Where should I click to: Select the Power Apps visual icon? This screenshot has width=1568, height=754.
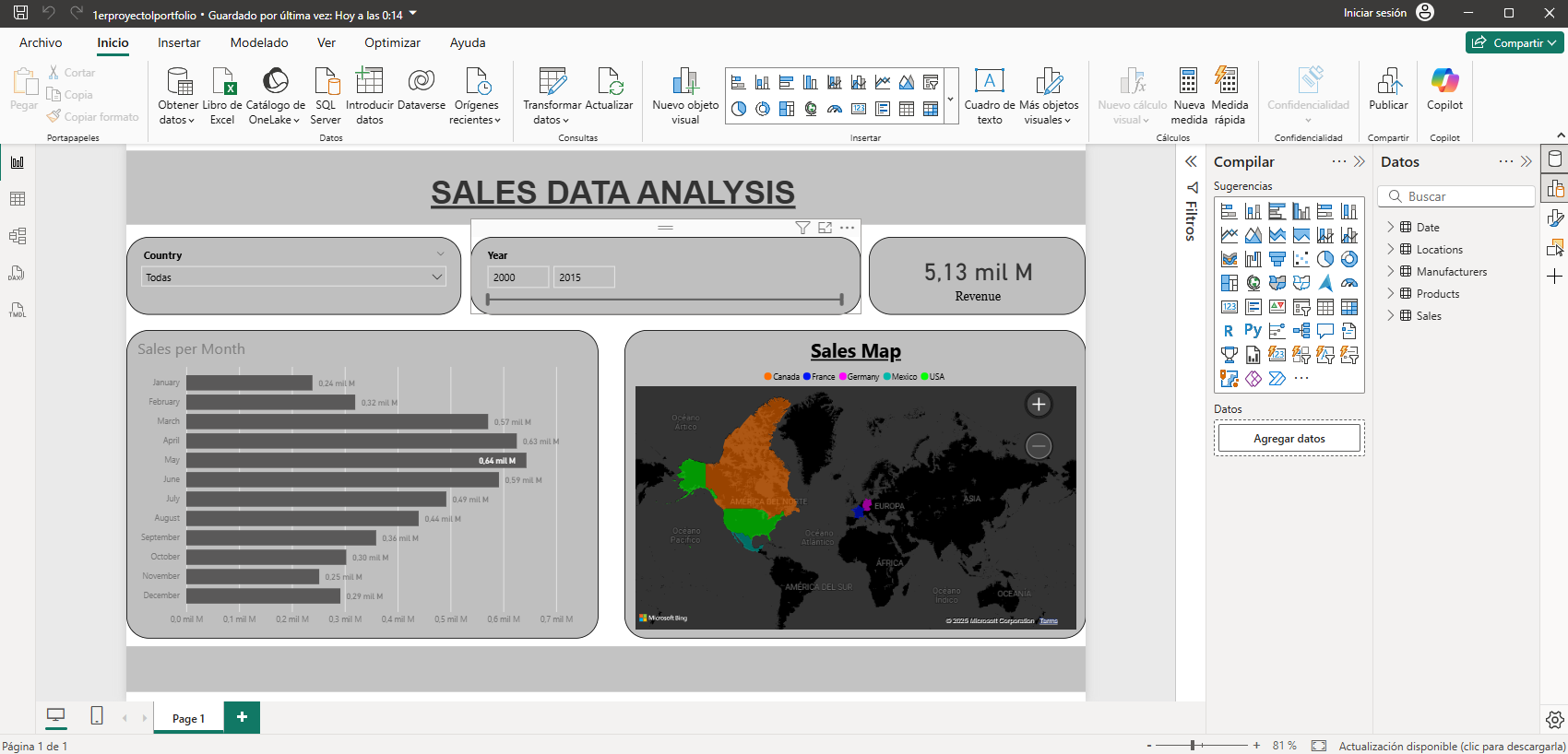pyautogui.click(x=1253, y=379)
